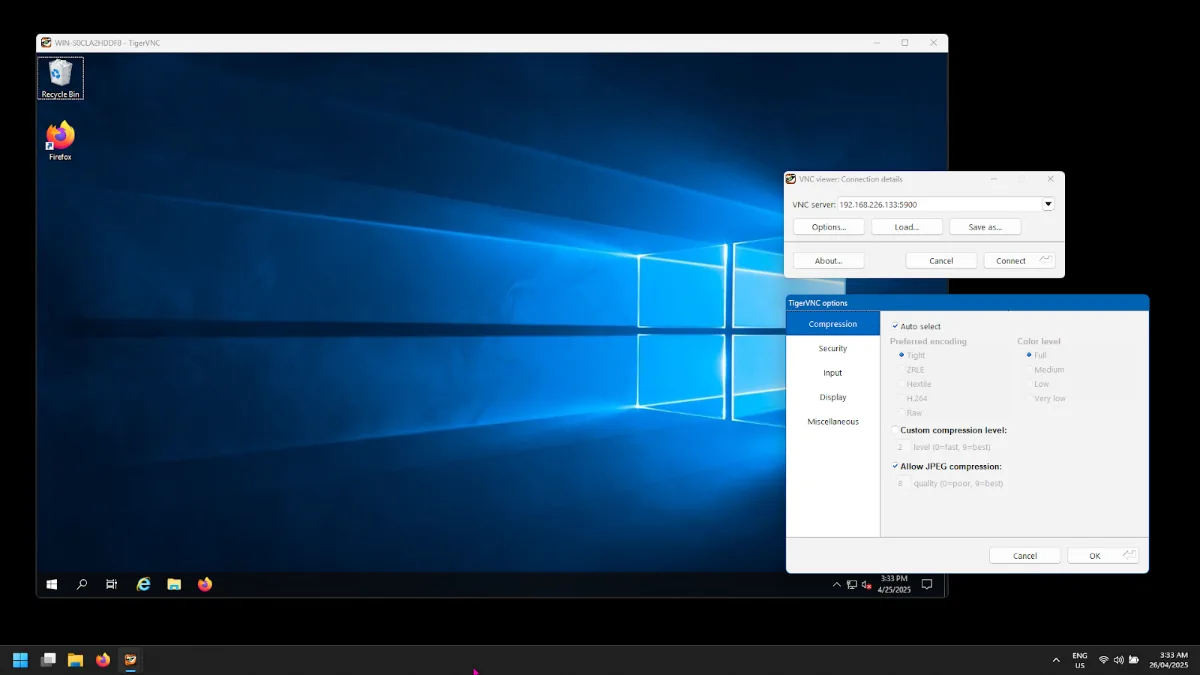This screenshot has width=1200, height=675.
Task: Cancel the Connection details dialog
Action: [x=941, y=260]
